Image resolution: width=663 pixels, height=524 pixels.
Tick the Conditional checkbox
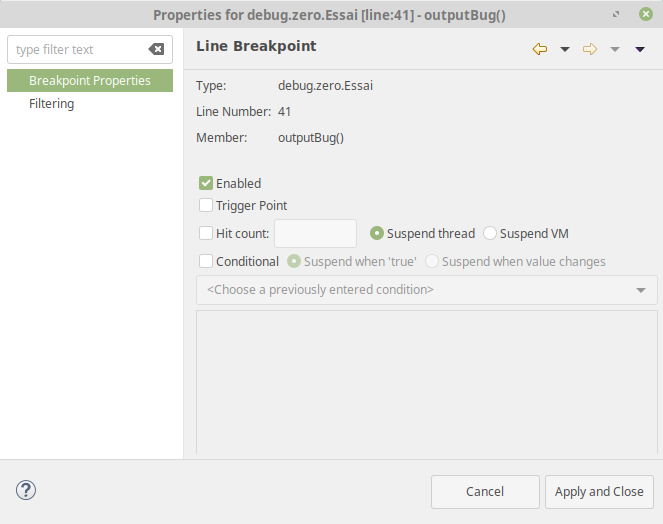[x=206, y=262]
